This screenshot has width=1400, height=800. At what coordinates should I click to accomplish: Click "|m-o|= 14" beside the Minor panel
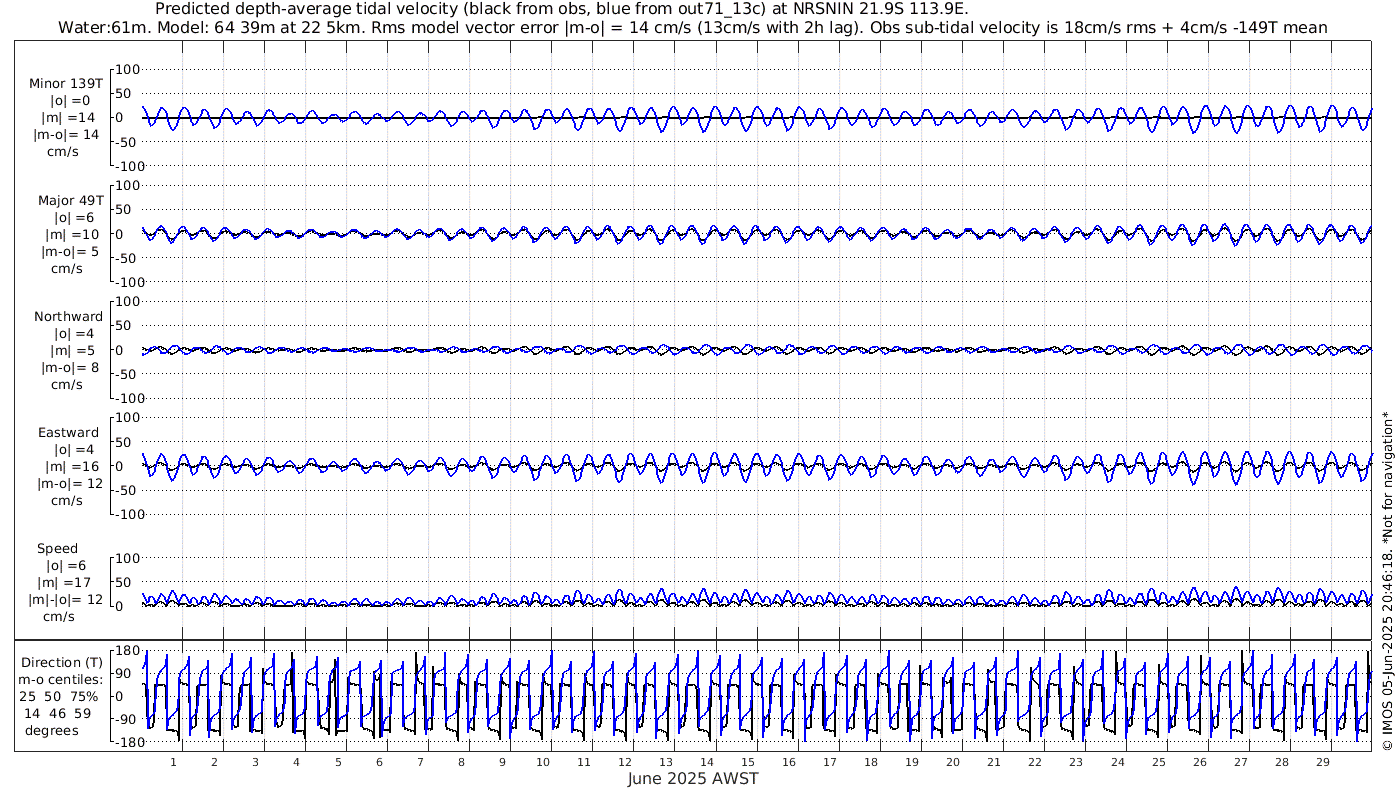click(x=67, y=135)
